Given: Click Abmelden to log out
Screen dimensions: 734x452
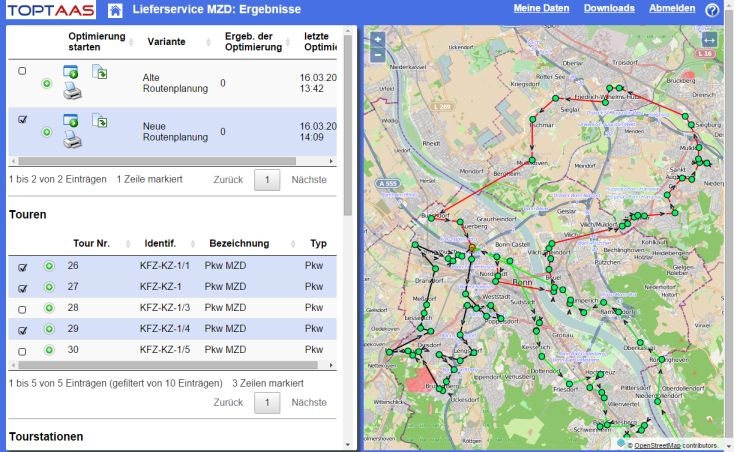Looking at the screenshot, I should [672, 8].
